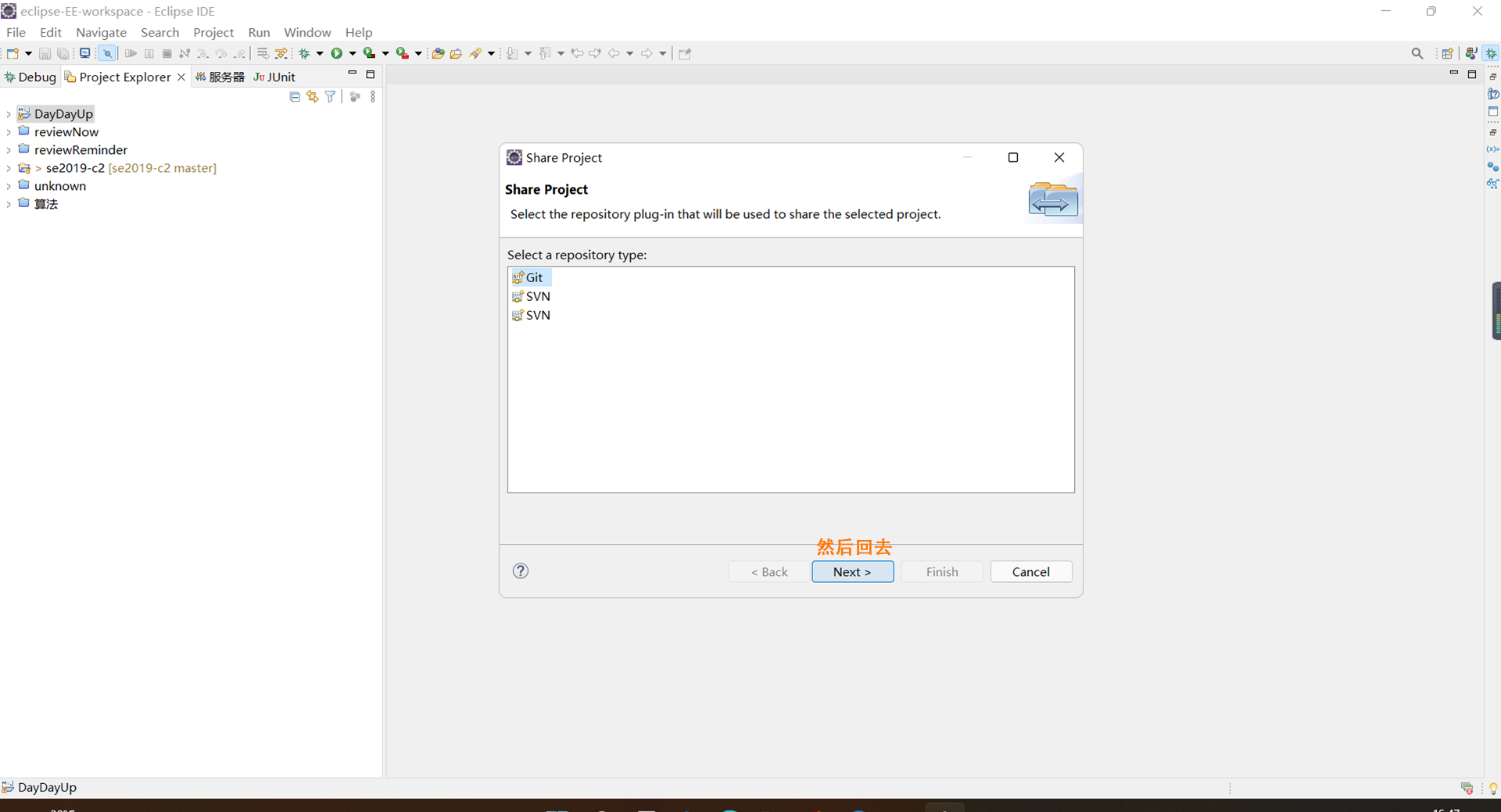The width and height of the screenshot is (1501, 812).
Task: Click the Step Over icon
Action: coord(221,53)
